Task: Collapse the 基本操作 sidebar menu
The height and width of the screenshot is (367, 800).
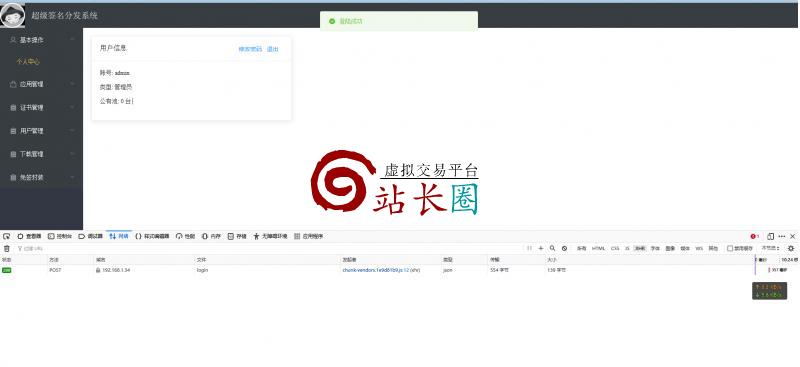Action: pyautogui.click(x=41, y=40)
